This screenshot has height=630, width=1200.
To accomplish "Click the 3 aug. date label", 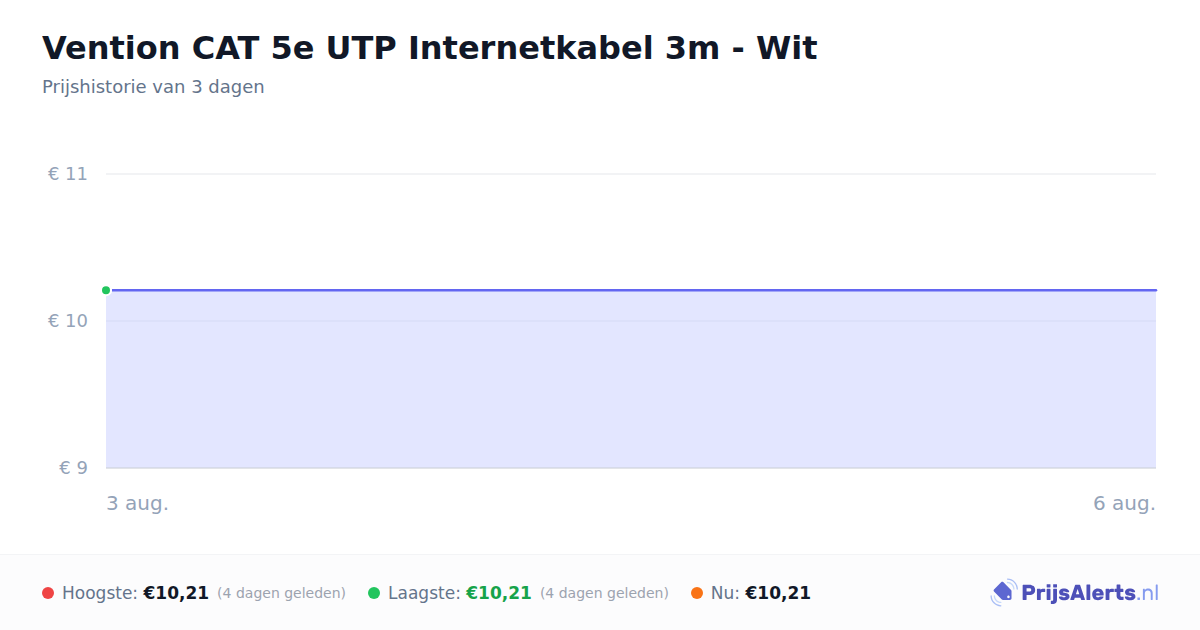I will pyautogui.click(x=138, y=504).
